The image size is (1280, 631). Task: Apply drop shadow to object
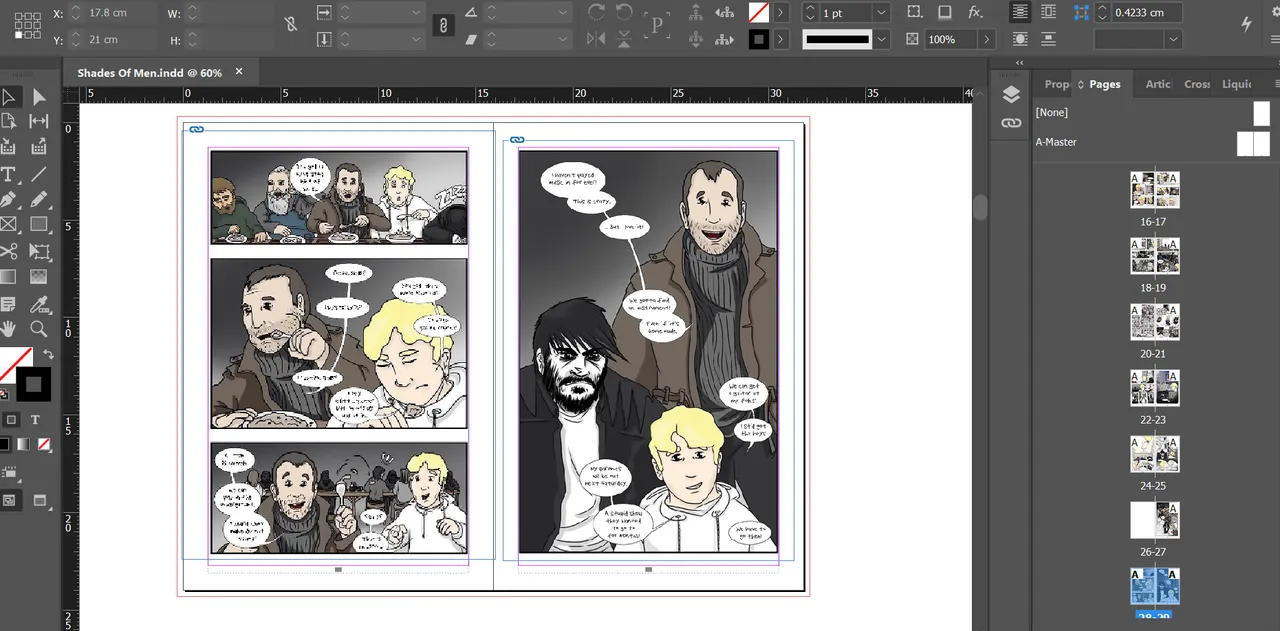click(x=944, y=13)
